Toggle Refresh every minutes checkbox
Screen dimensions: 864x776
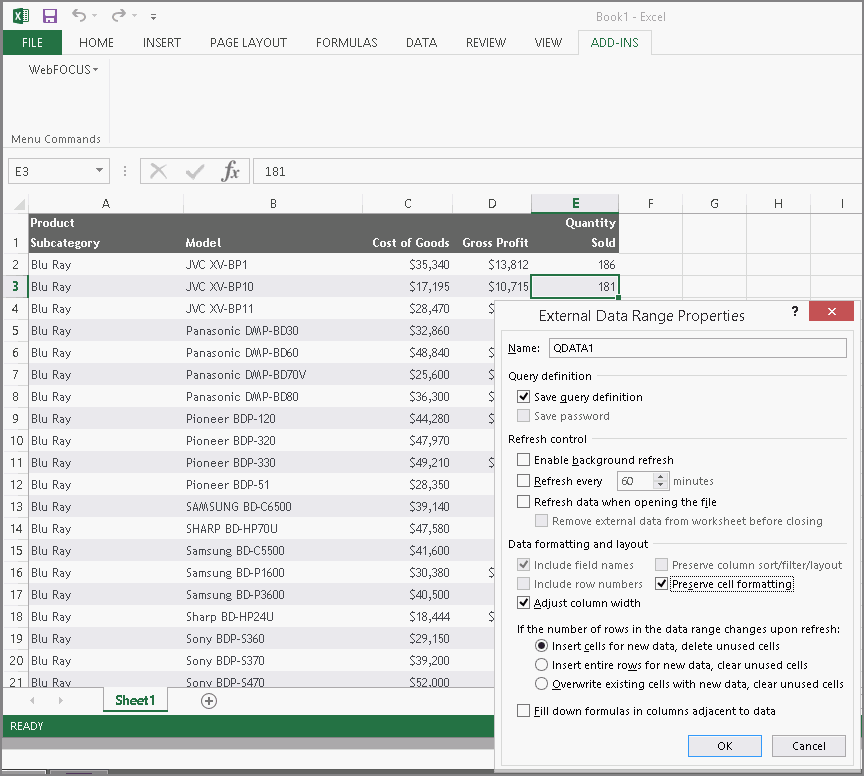(523, 481)
